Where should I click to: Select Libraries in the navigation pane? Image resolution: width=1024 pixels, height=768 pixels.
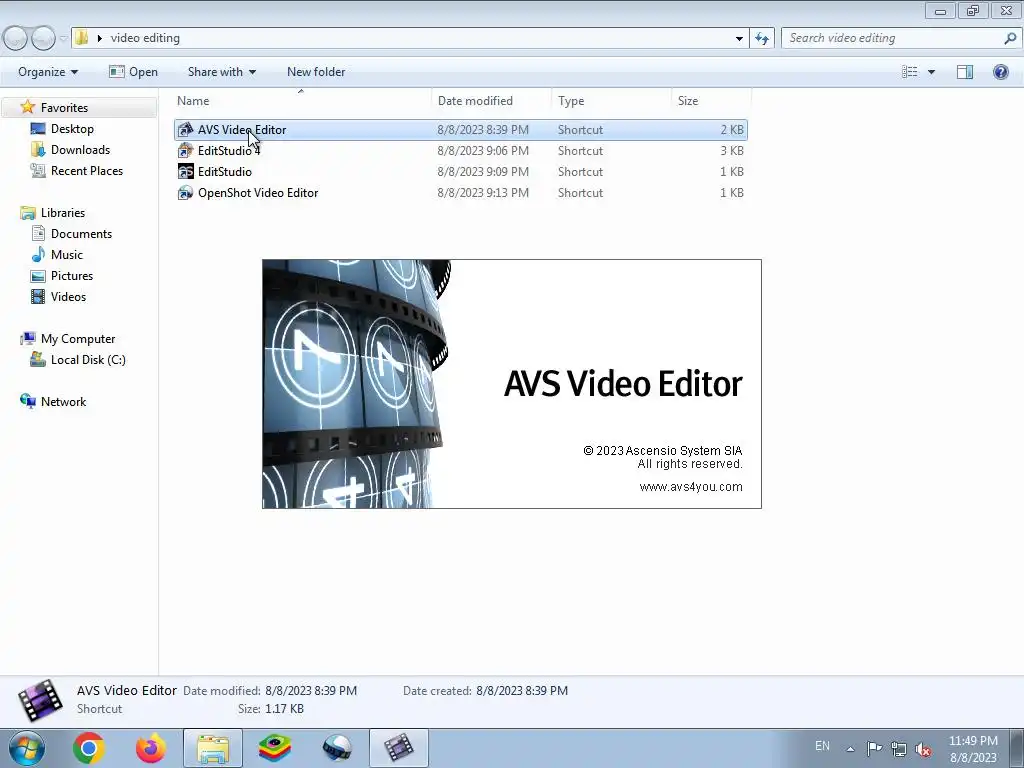(63, 213)
